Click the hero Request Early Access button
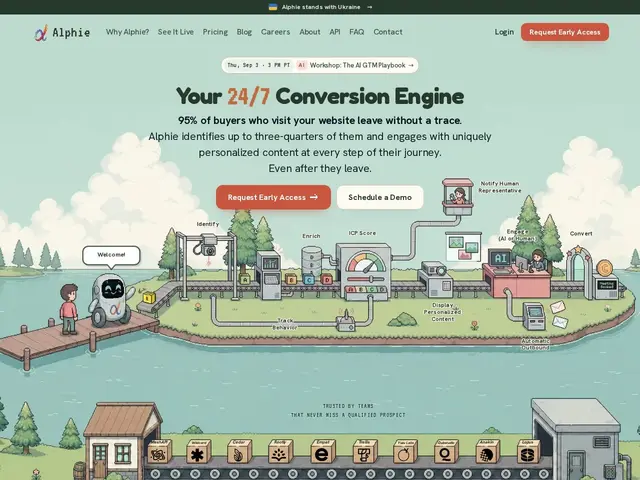Viewport: 640px width, 480px height. (x=273, y=197)
